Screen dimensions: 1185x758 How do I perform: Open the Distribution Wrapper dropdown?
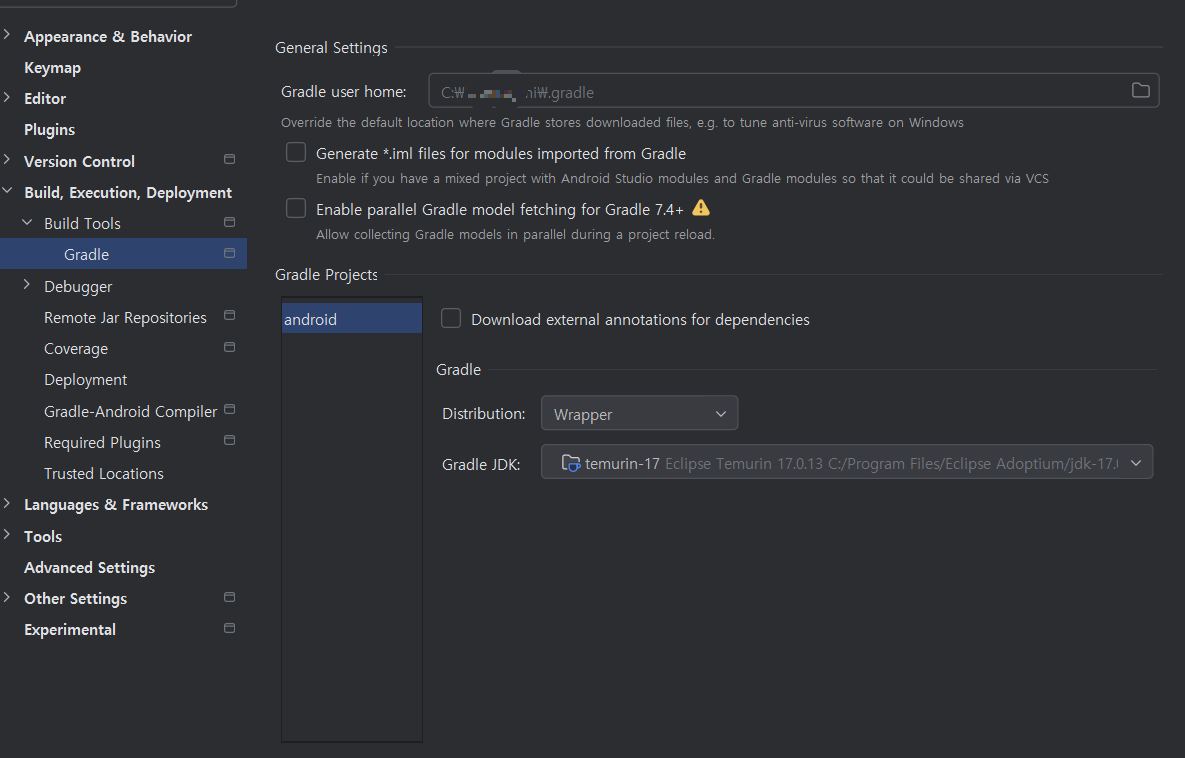(639, 413)
